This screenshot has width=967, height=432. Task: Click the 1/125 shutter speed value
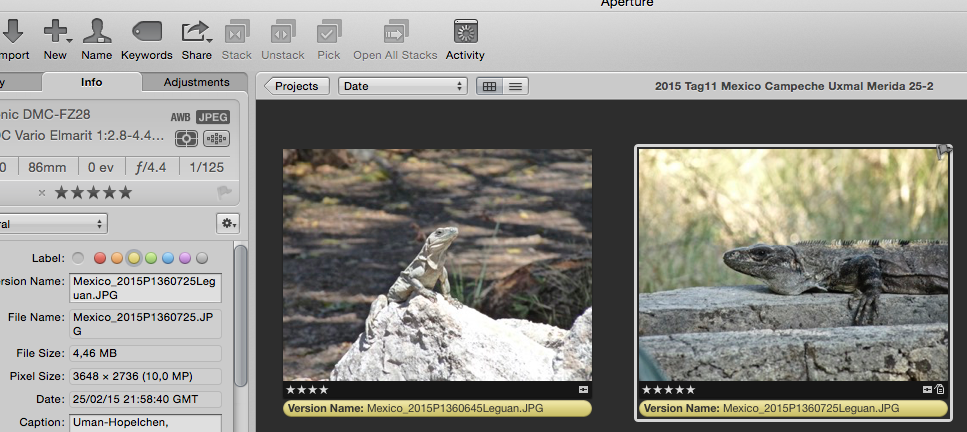point(207,167)
